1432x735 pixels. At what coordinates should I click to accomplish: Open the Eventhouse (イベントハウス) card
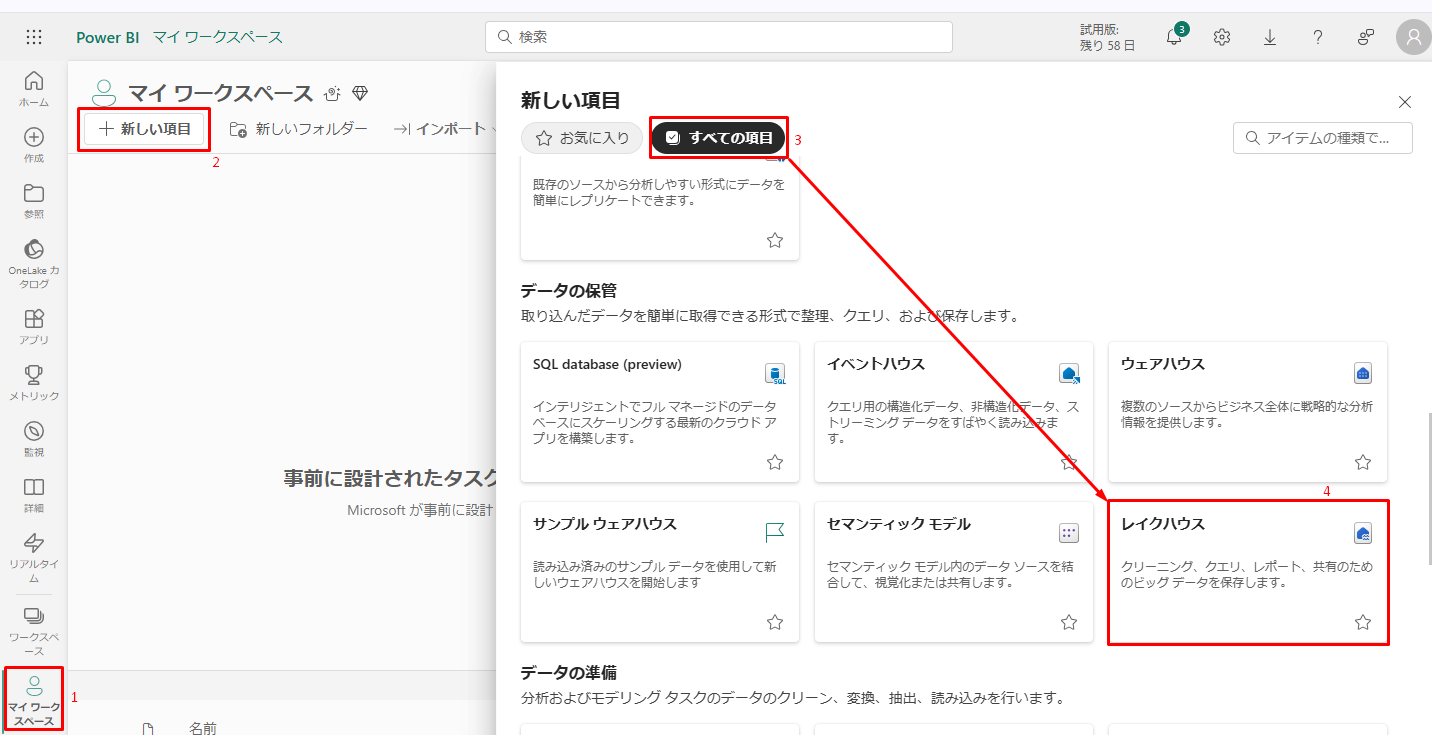(x=954, y=412)
